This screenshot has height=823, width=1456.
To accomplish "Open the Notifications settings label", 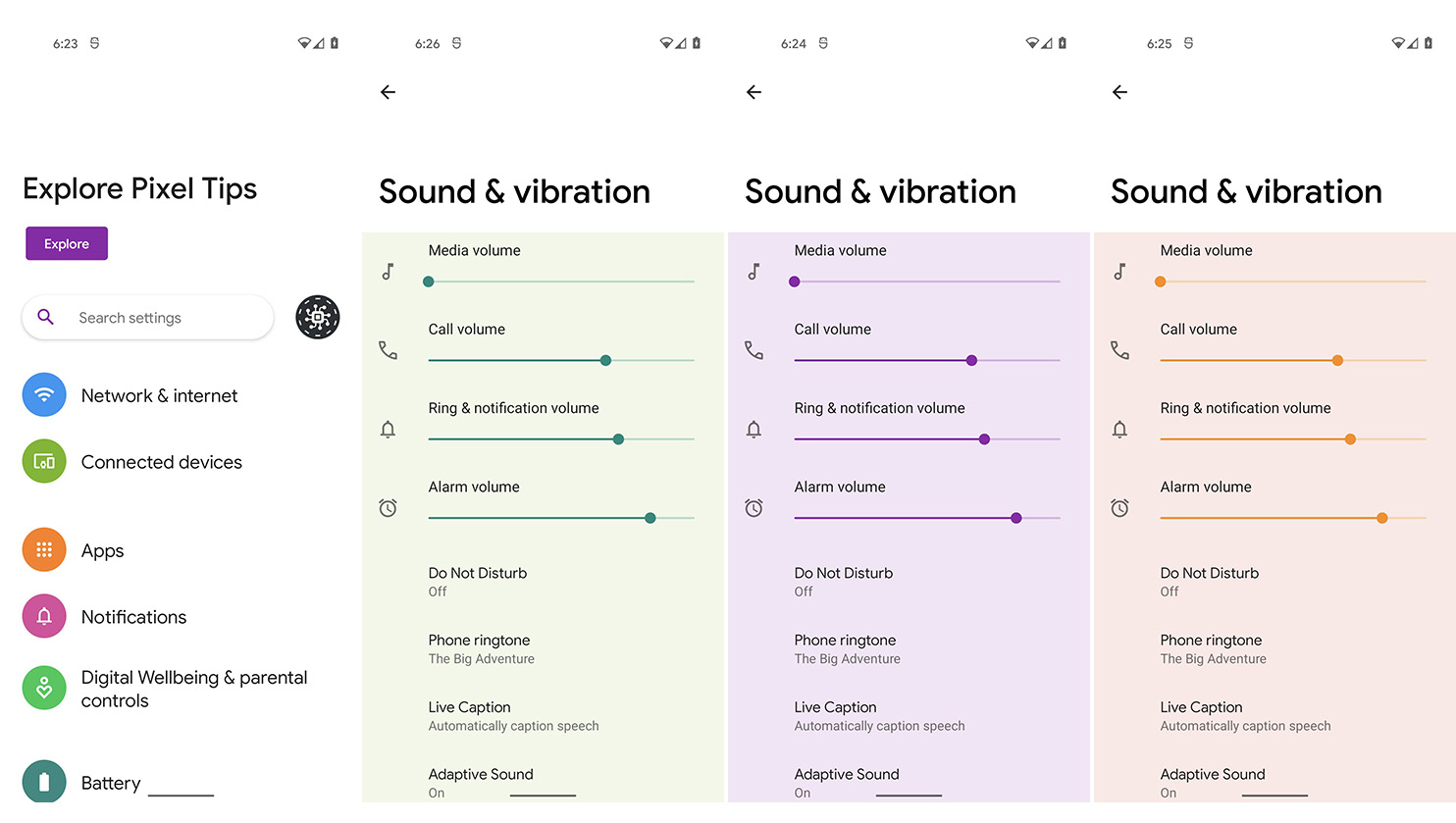I will point(133,617).
